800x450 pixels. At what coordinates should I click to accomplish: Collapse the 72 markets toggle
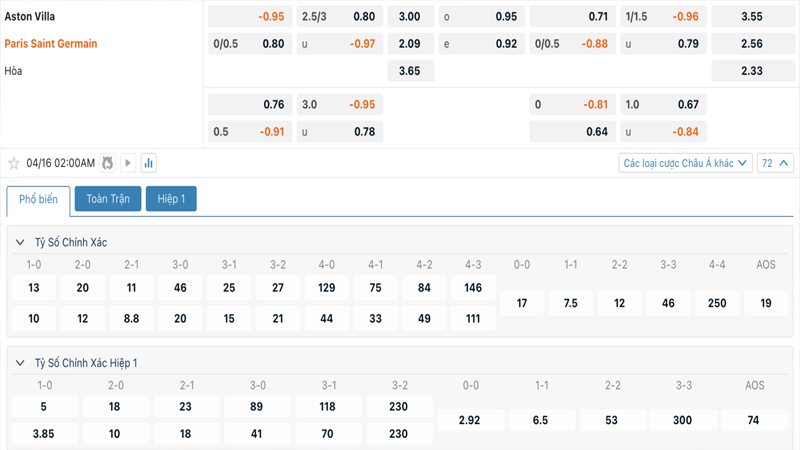(776, 163)
